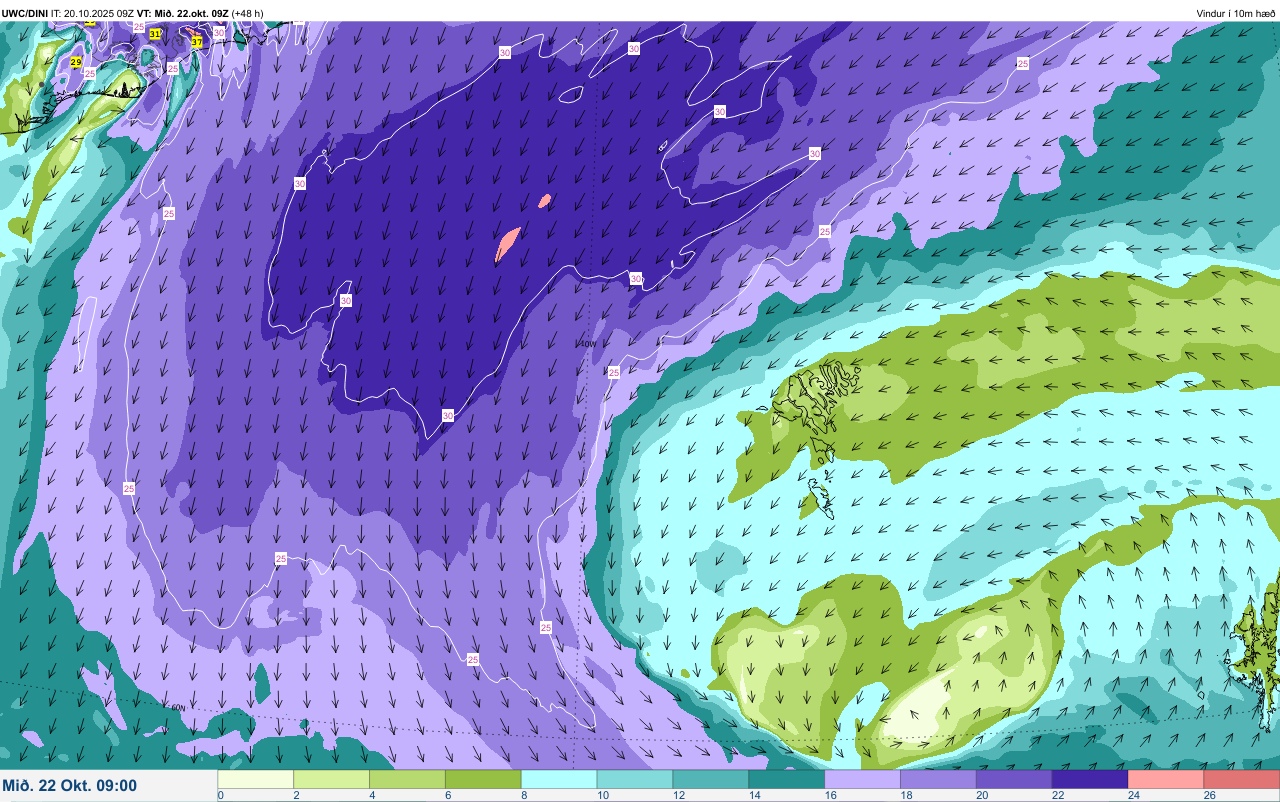Click the yellow "29" wind maximum label
This screenshot has width=1280, height=802.
coord(76,62)
